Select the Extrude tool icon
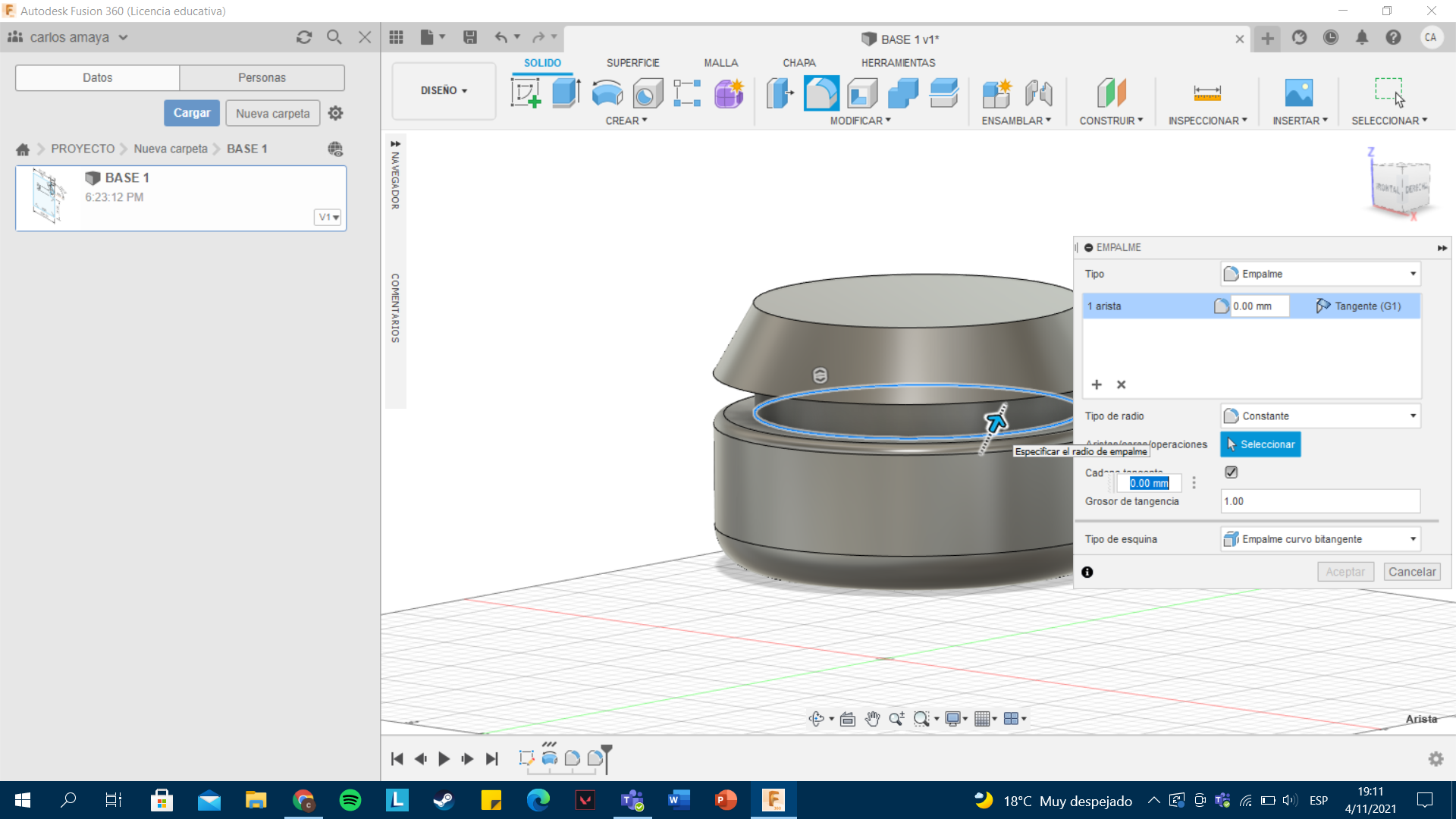 click(x=566, y=93)
